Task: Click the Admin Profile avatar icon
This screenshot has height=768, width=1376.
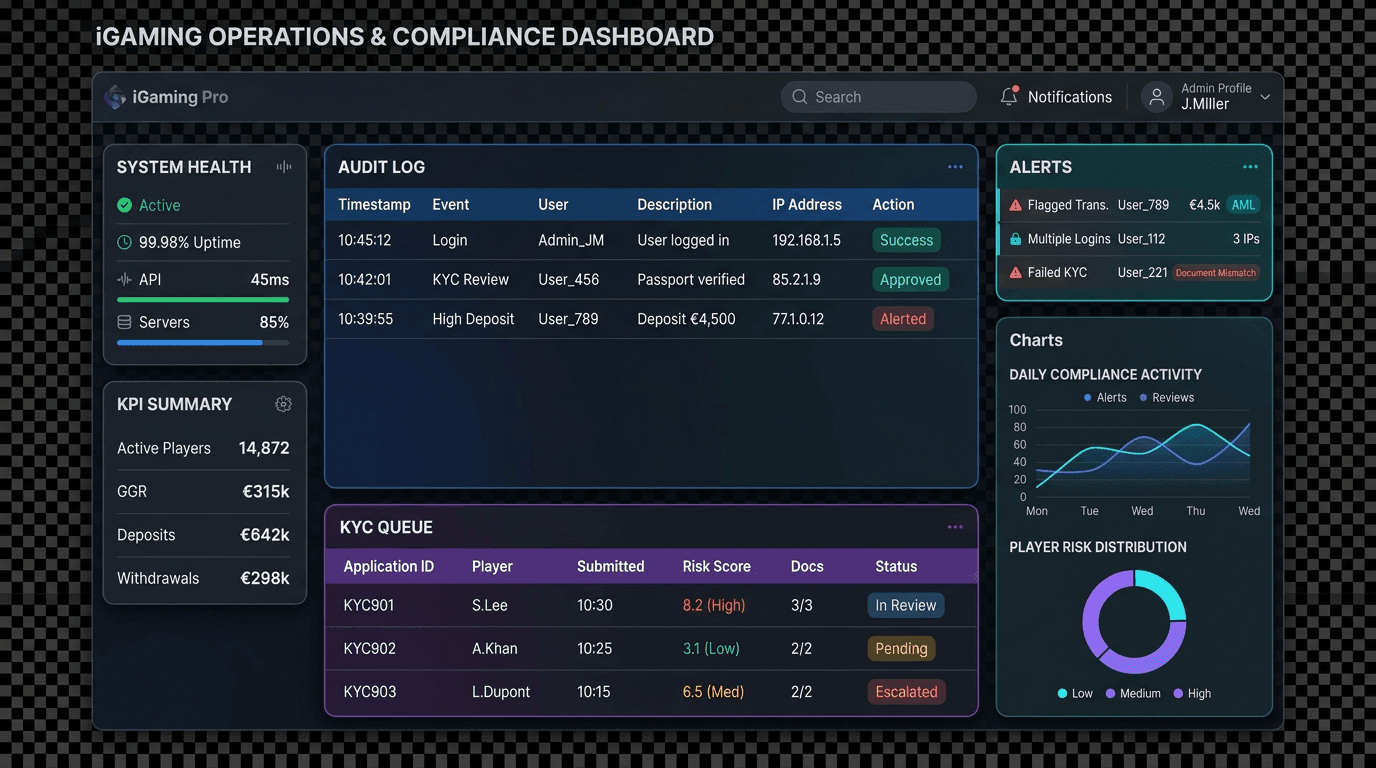Action: (x=1156, y=96)
